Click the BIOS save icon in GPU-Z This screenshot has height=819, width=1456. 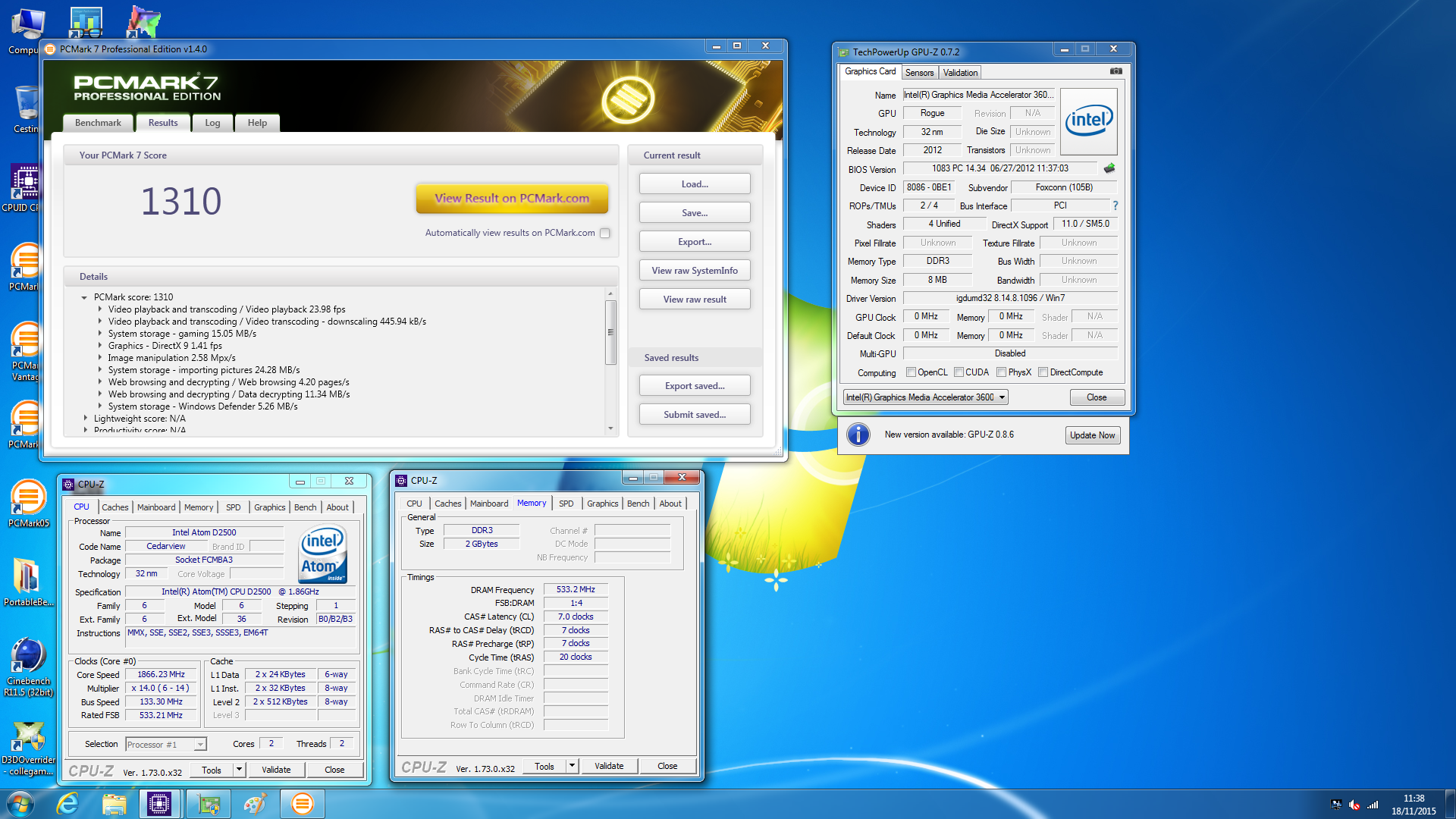[x=1109, y=168]
